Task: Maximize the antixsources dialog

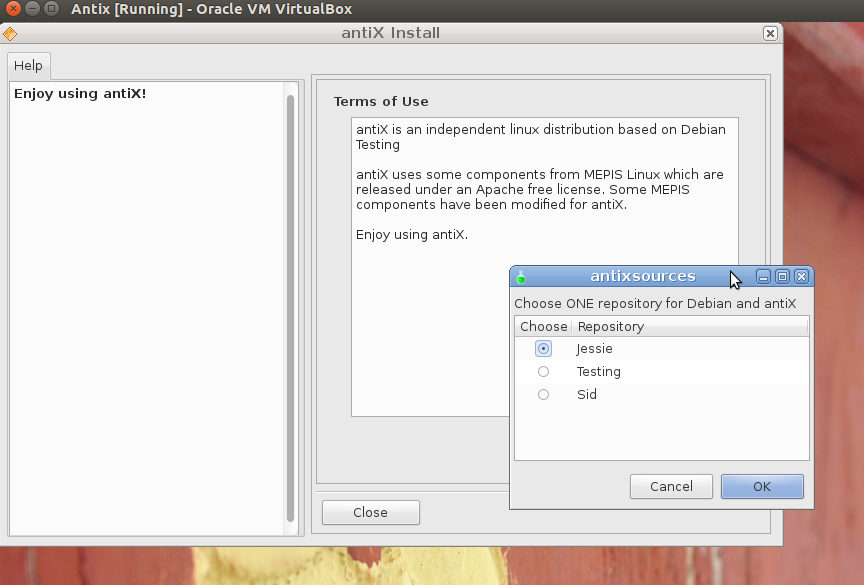Action: [x=782, y=277]
